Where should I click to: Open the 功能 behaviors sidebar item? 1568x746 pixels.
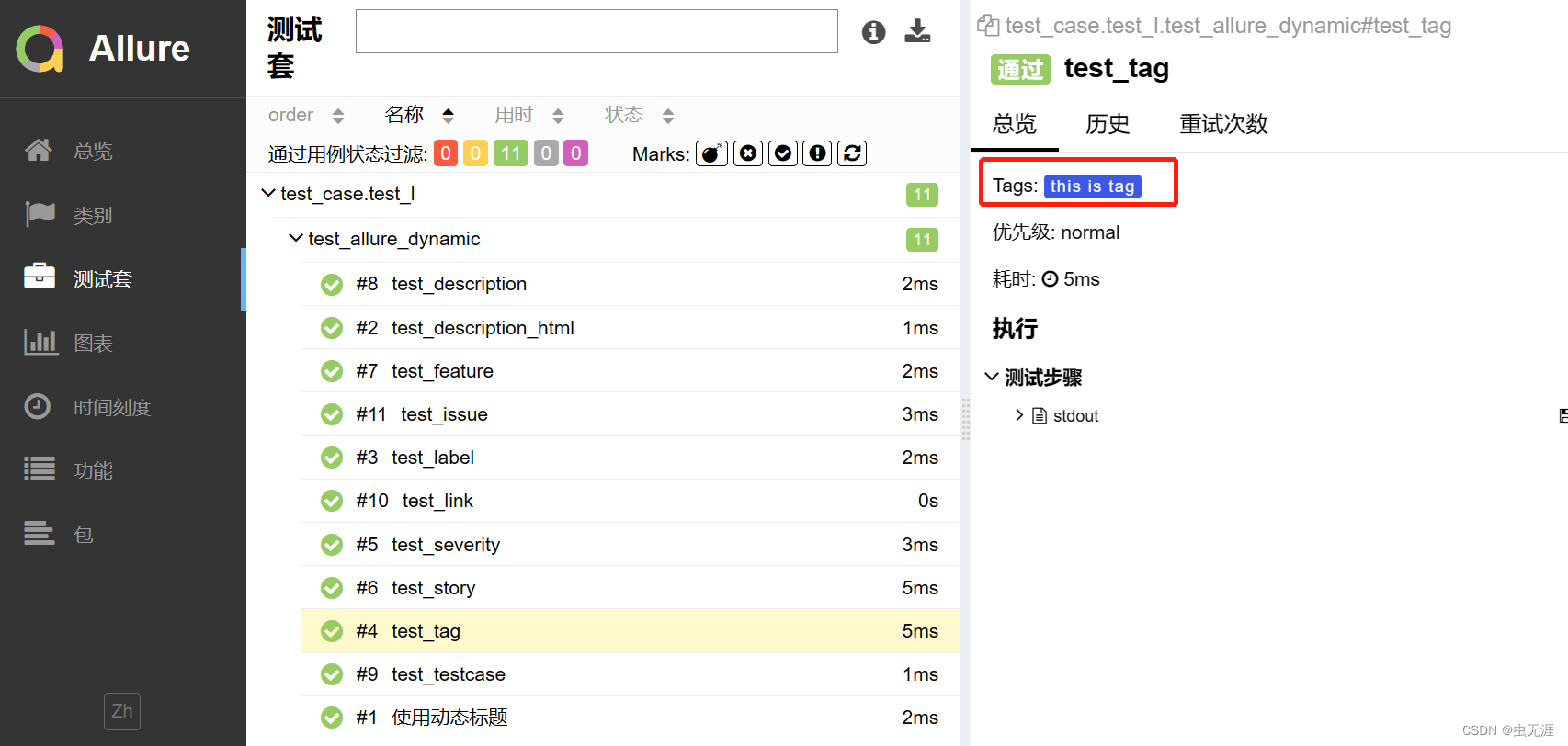123,470
